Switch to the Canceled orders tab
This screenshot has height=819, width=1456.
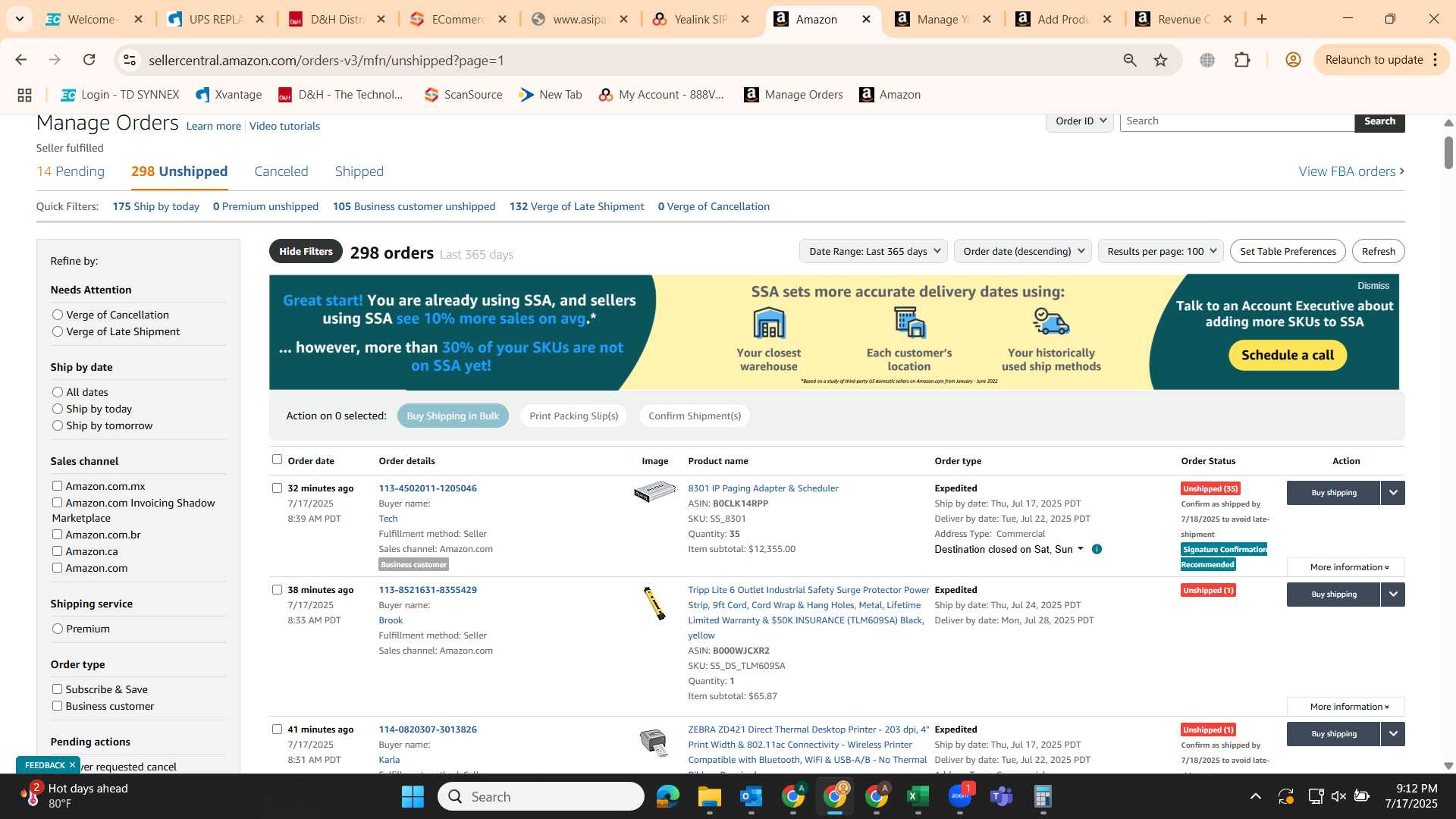(x=281, y=171)
